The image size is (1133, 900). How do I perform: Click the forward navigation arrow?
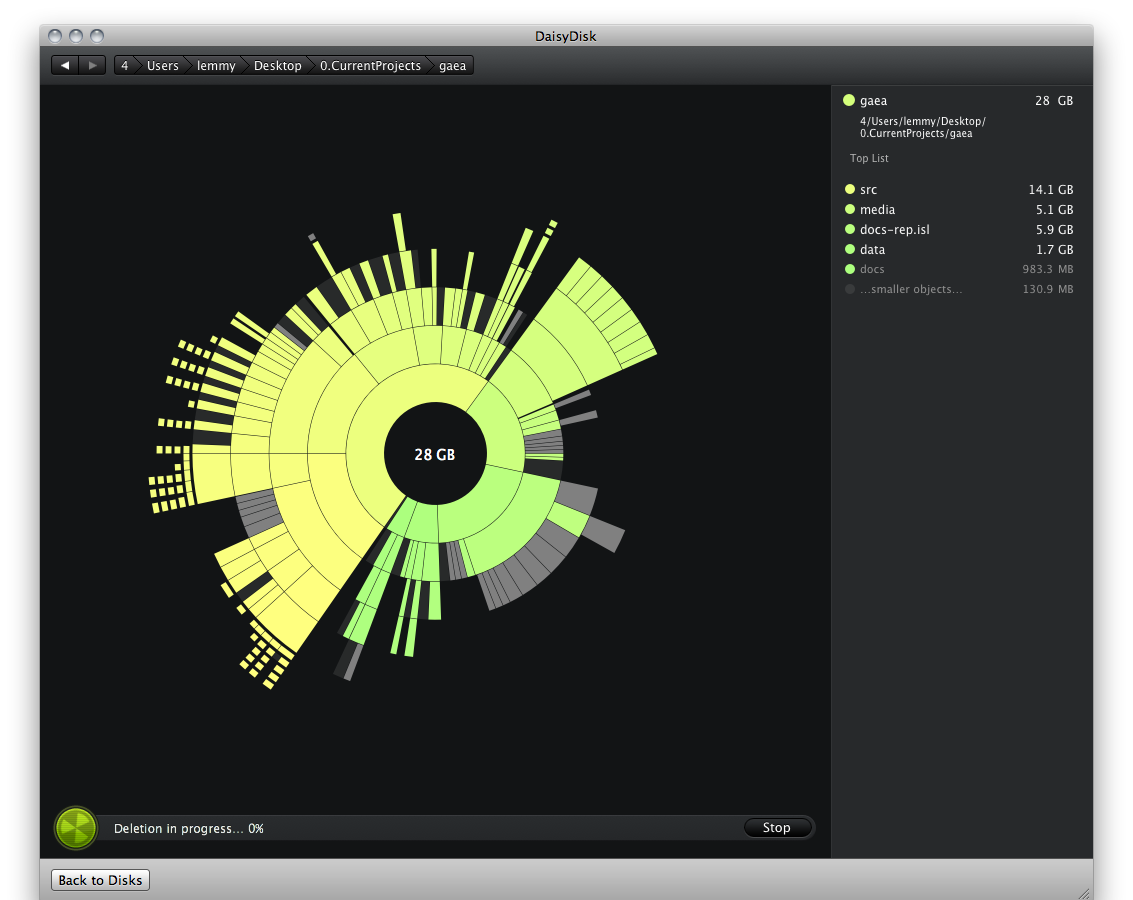93,64
